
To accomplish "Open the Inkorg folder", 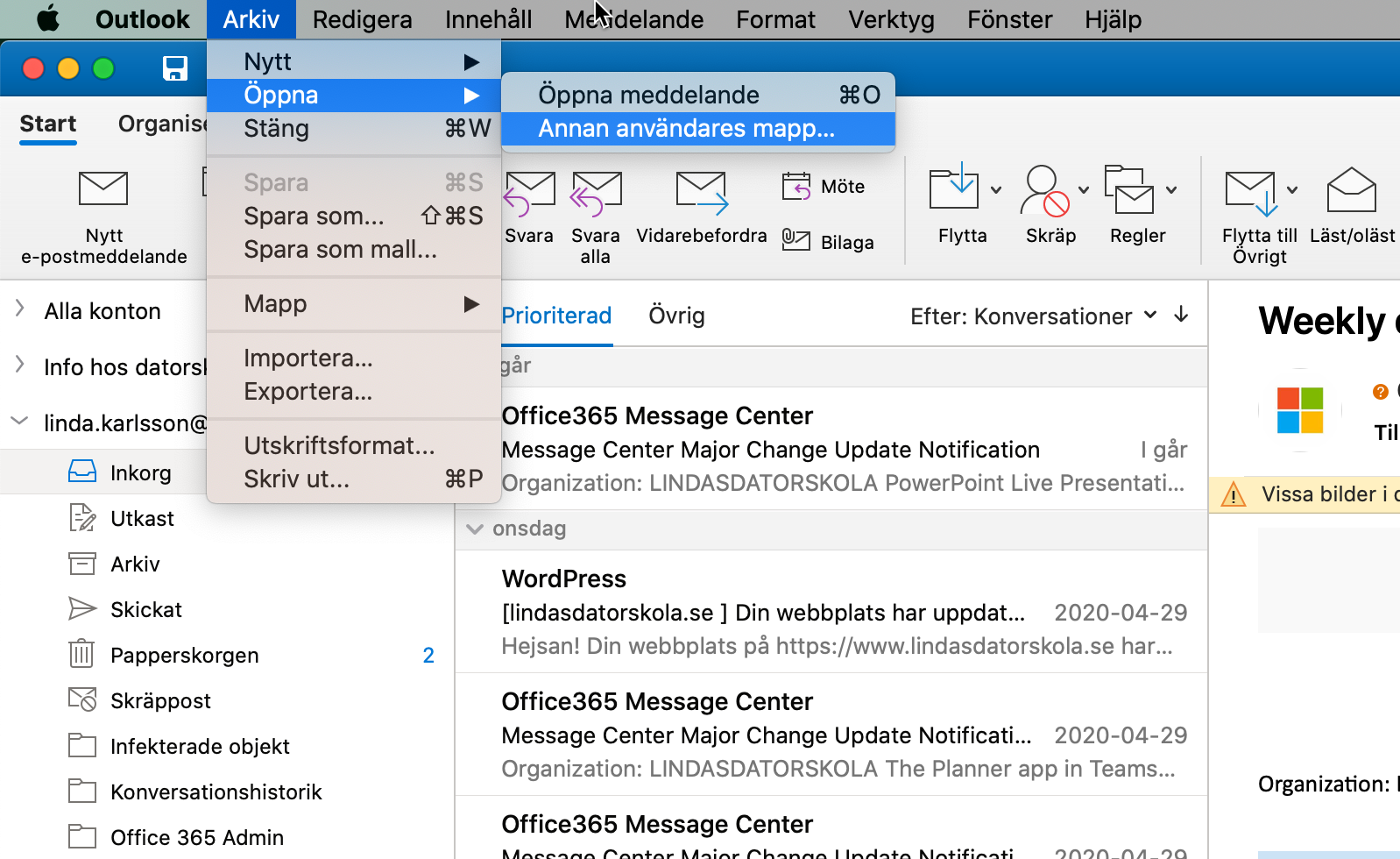I will [x=227, y=472].
